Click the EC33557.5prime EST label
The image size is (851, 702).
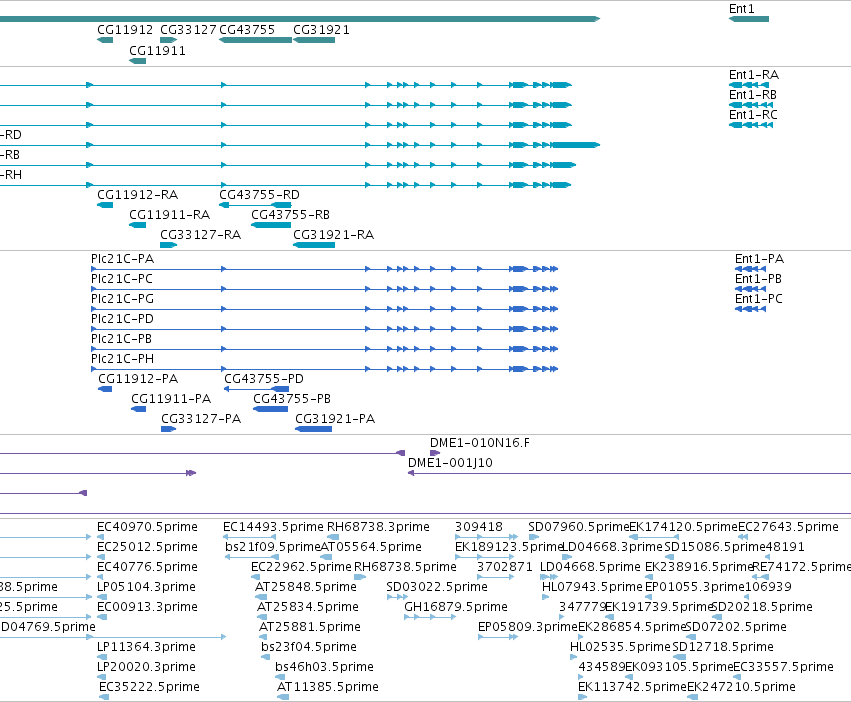click(783, 667)
